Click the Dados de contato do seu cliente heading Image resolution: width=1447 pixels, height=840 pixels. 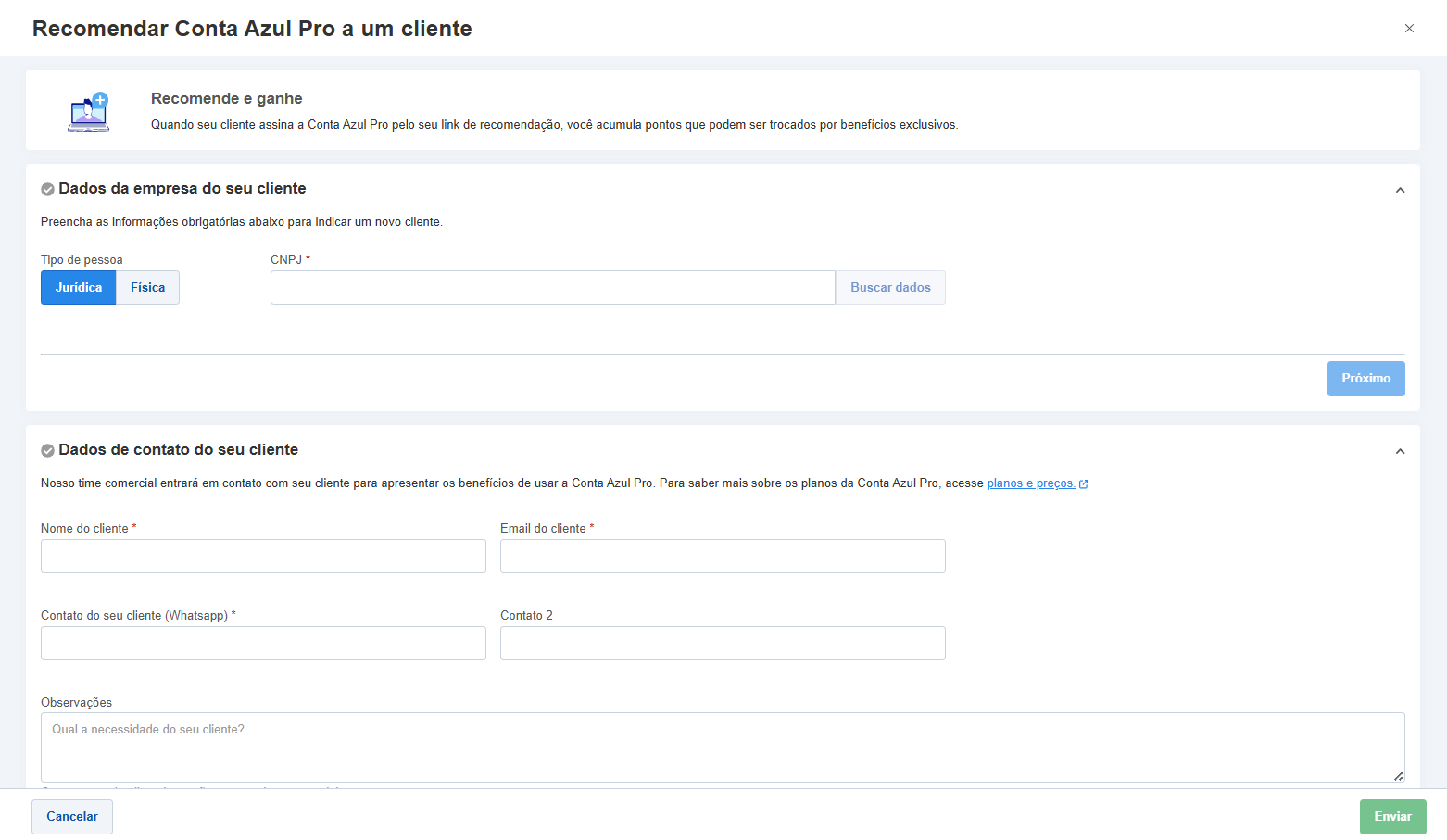pos(179,450)
